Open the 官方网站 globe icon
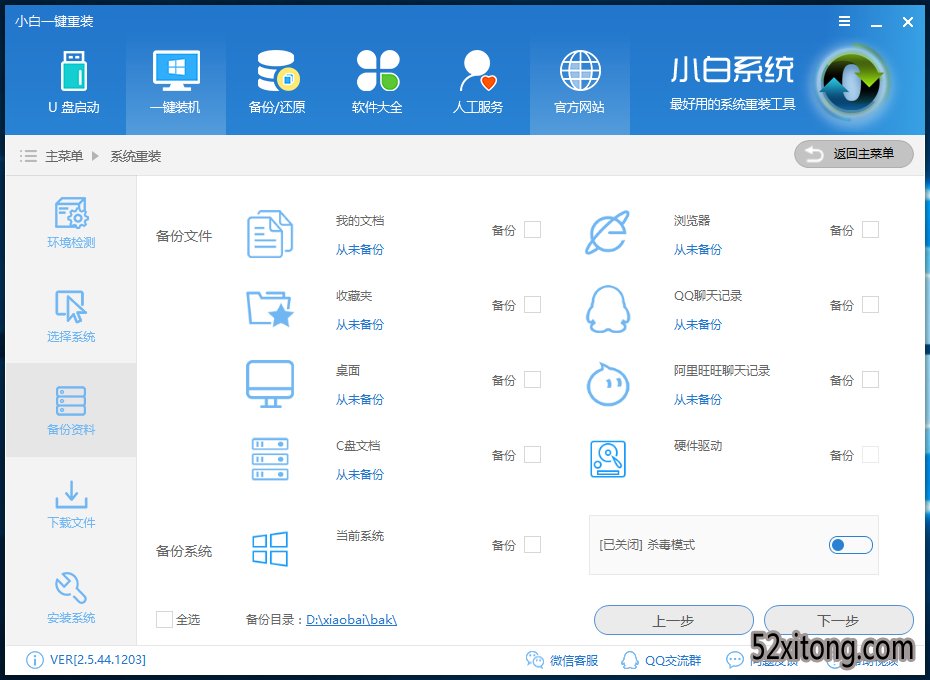This screenshot has height=680, width=930. point(580,71)
